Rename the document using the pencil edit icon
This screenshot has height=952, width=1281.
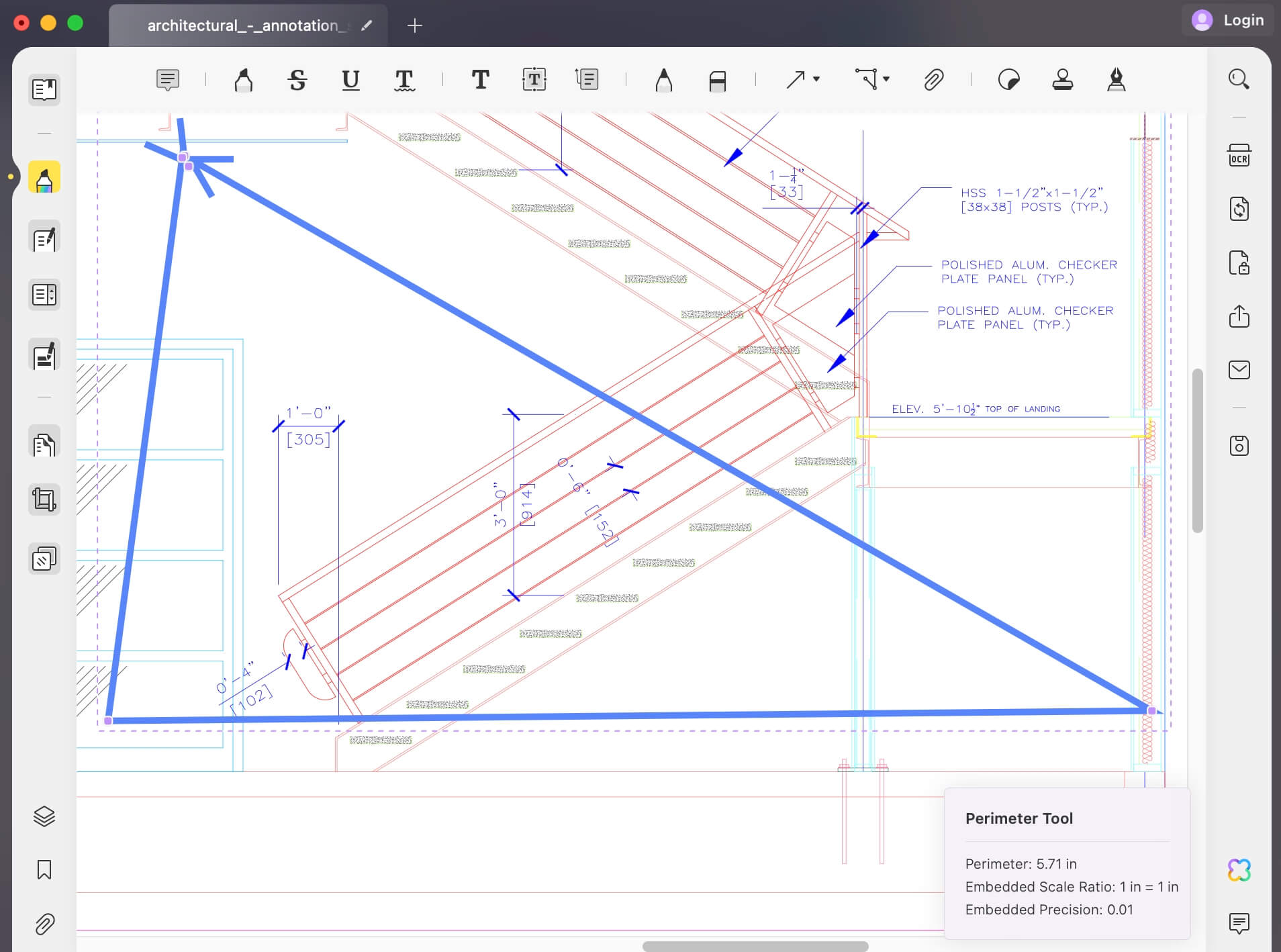point(366,26)
